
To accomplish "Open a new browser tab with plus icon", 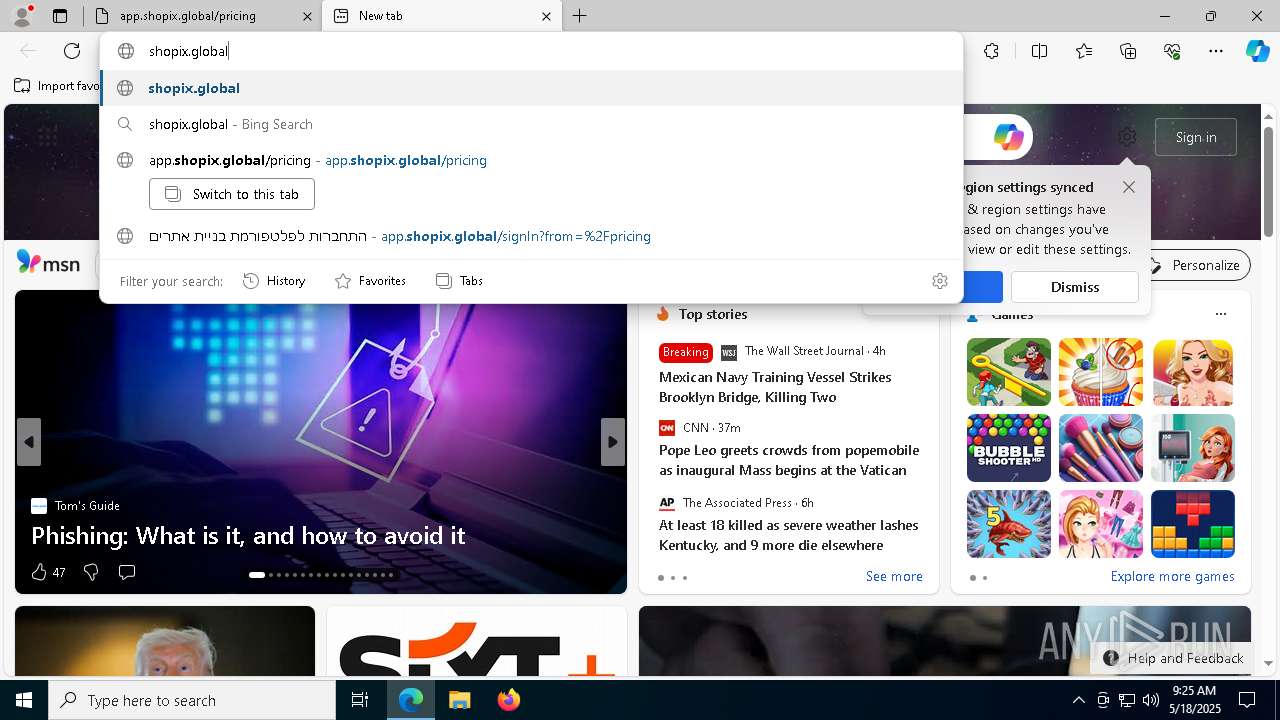I will tap(580, 16).
